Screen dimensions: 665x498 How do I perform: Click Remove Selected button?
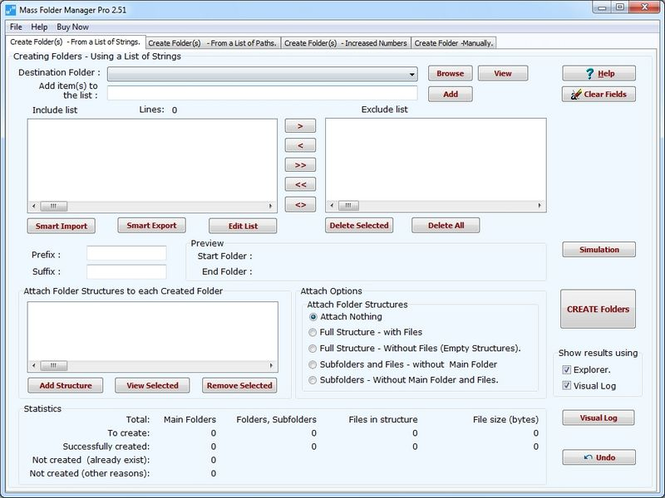coord(239,385)
